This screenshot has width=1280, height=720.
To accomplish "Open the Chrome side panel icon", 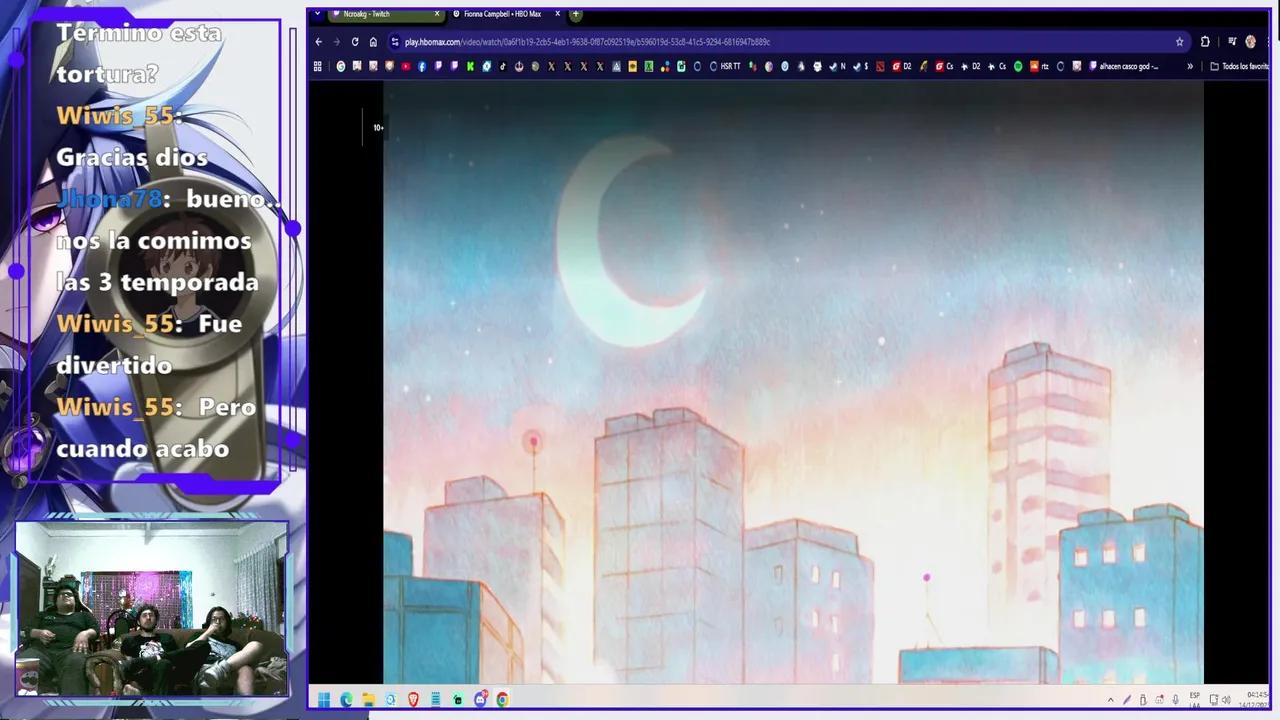I will coord(1233,42).
